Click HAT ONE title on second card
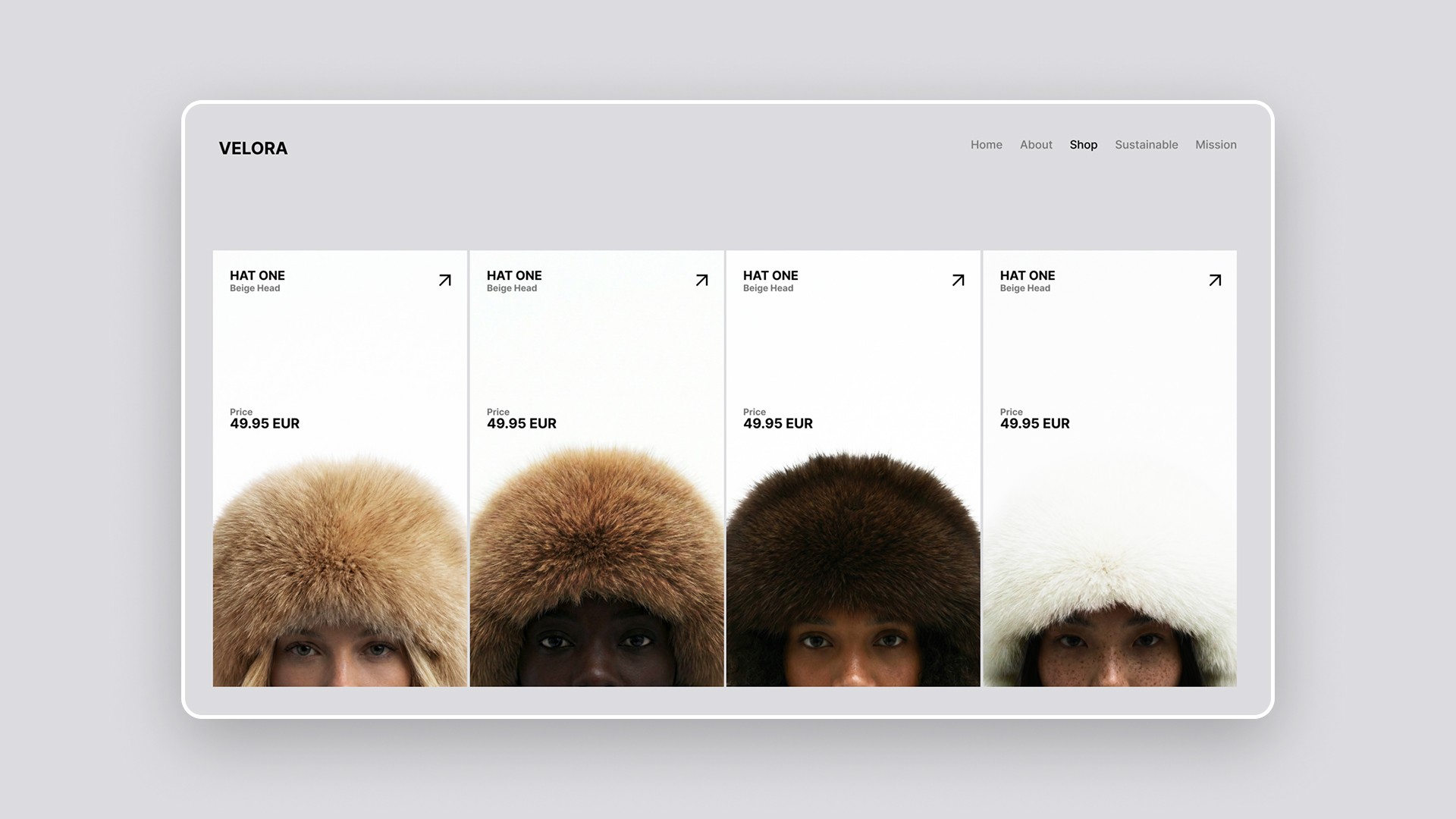 pyautogui.click(x=514, y=276)
